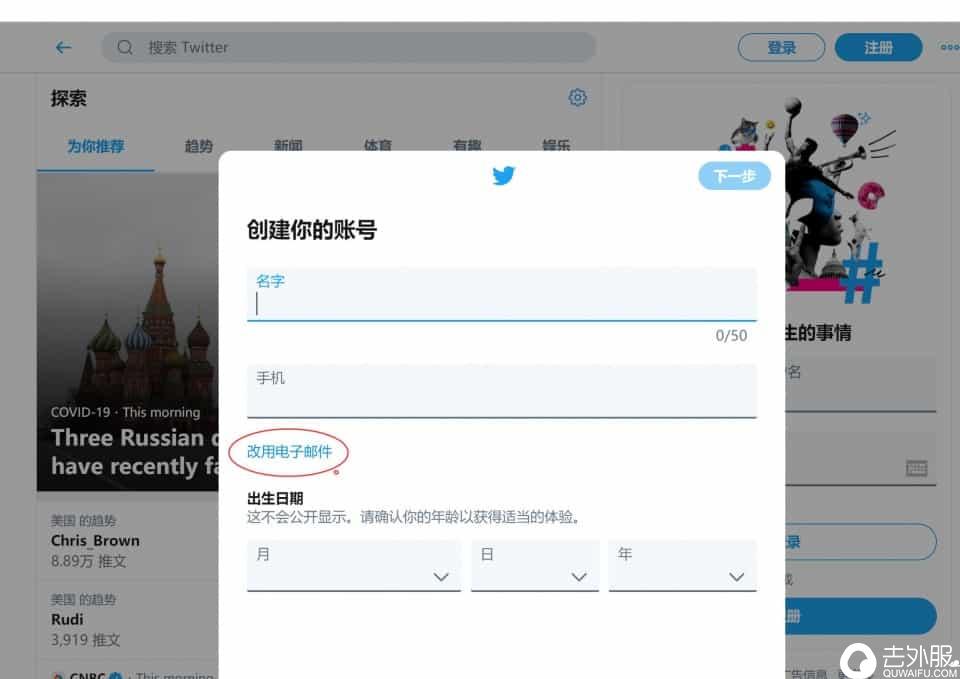Select the 新闻 (News) tab
Image resolution: width=960 pixels, height=679 pixels.
(x=287, y=145)
